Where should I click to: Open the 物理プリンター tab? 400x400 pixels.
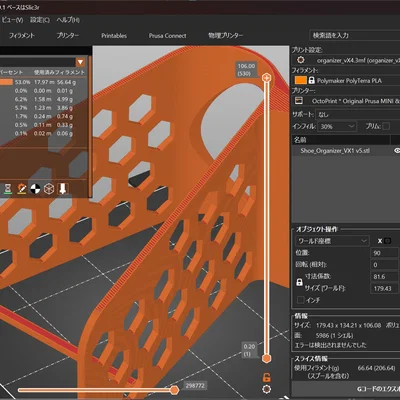click(x=226, y=36)
